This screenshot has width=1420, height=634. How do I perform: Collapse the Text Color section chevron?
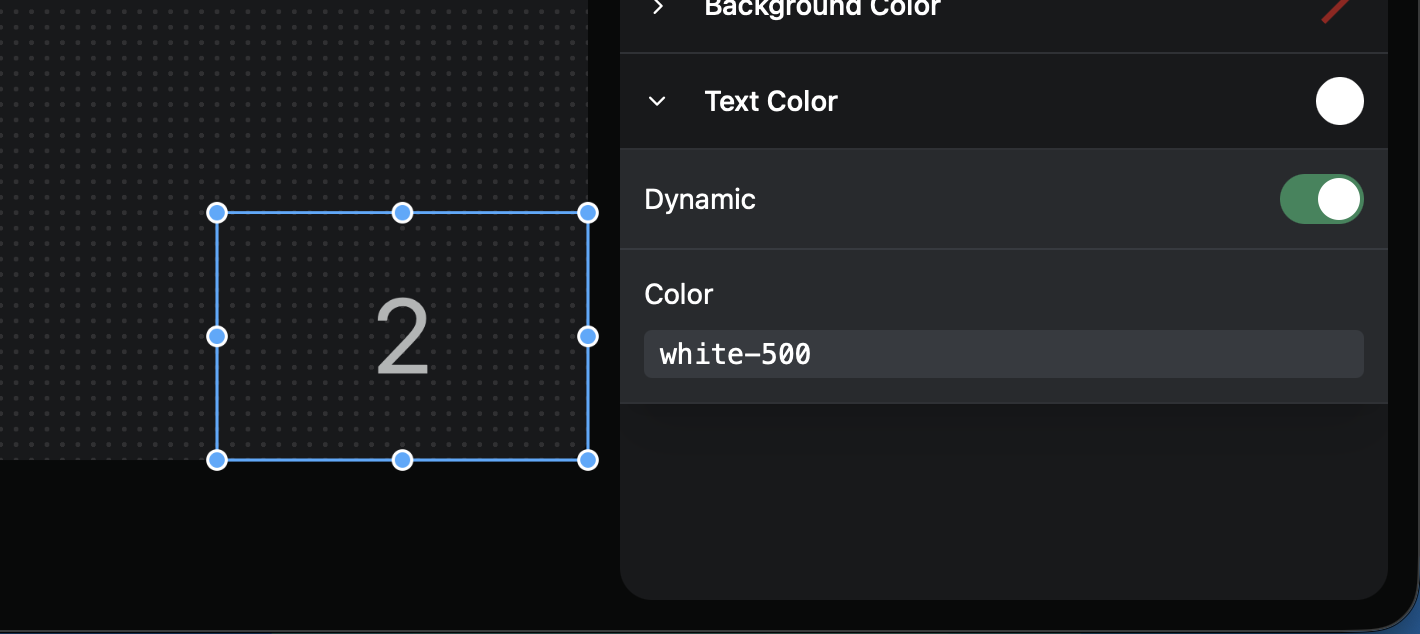click(x=657, y=101)
